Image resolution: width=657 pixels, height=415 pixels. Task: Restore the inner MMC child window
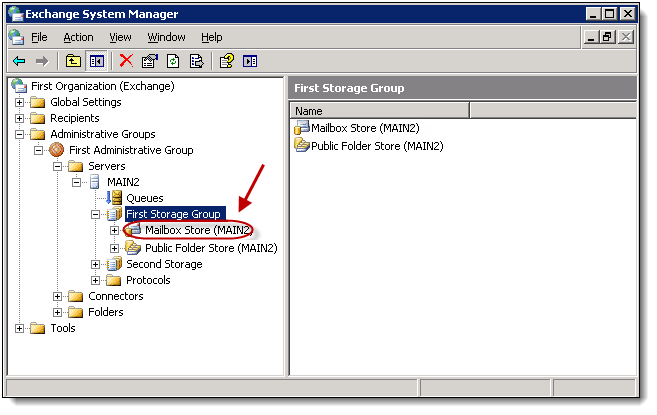(607, 37)
